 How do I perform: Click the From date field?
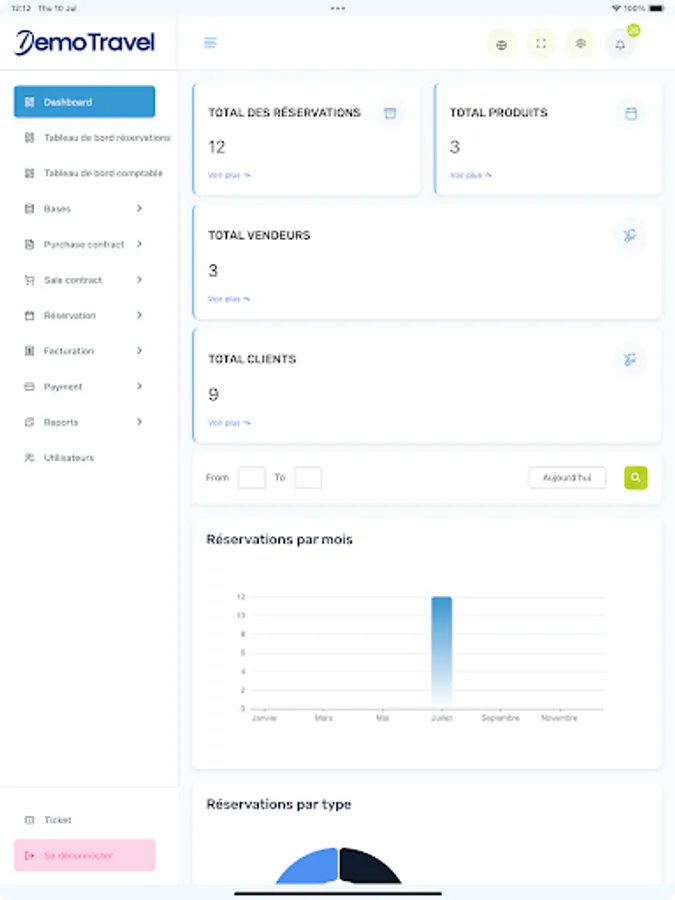pyautogui.click(x=251, y=478)
